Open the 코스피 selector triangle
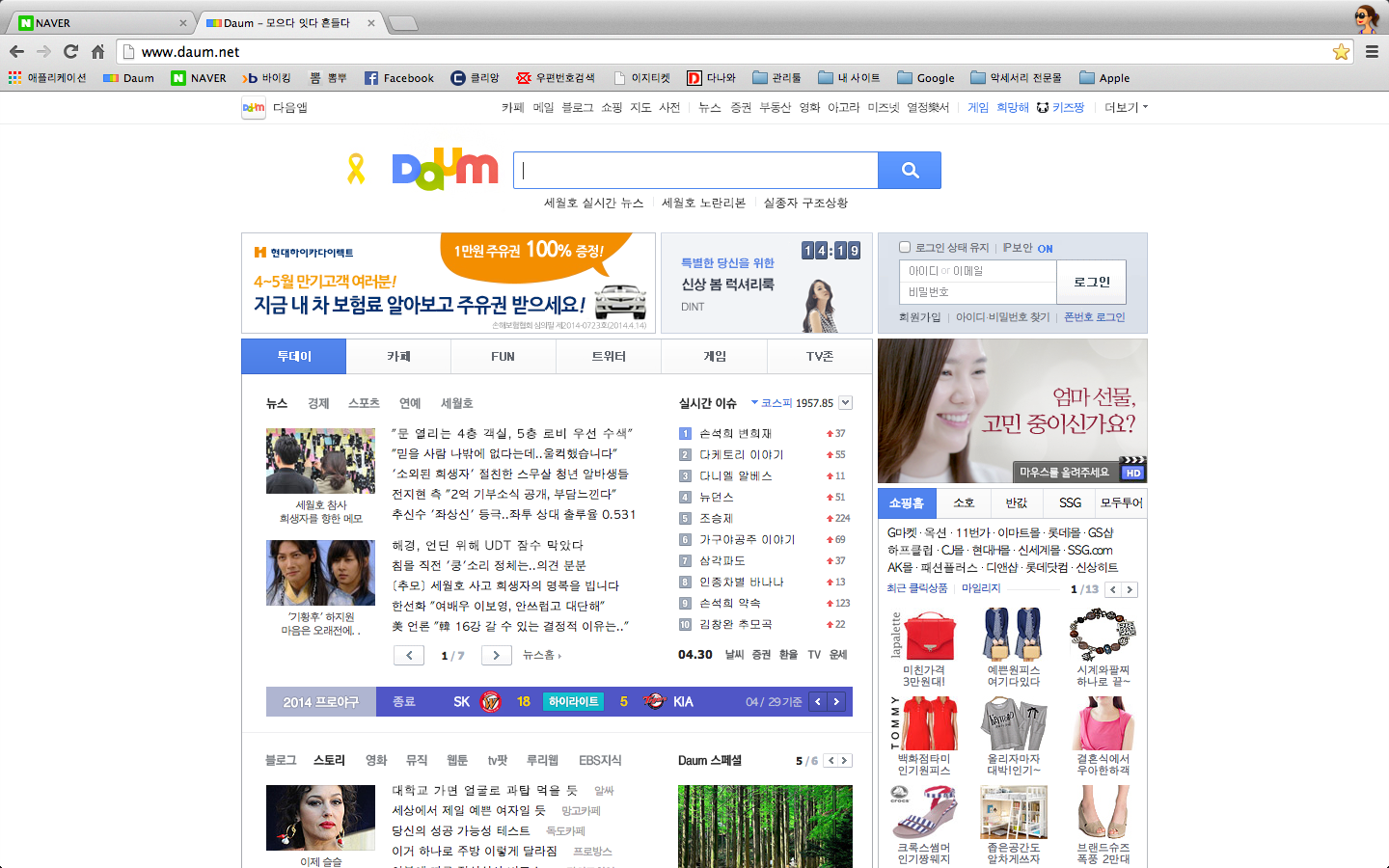The width and height of the screenshot is (1389, 868). [754, 403]
